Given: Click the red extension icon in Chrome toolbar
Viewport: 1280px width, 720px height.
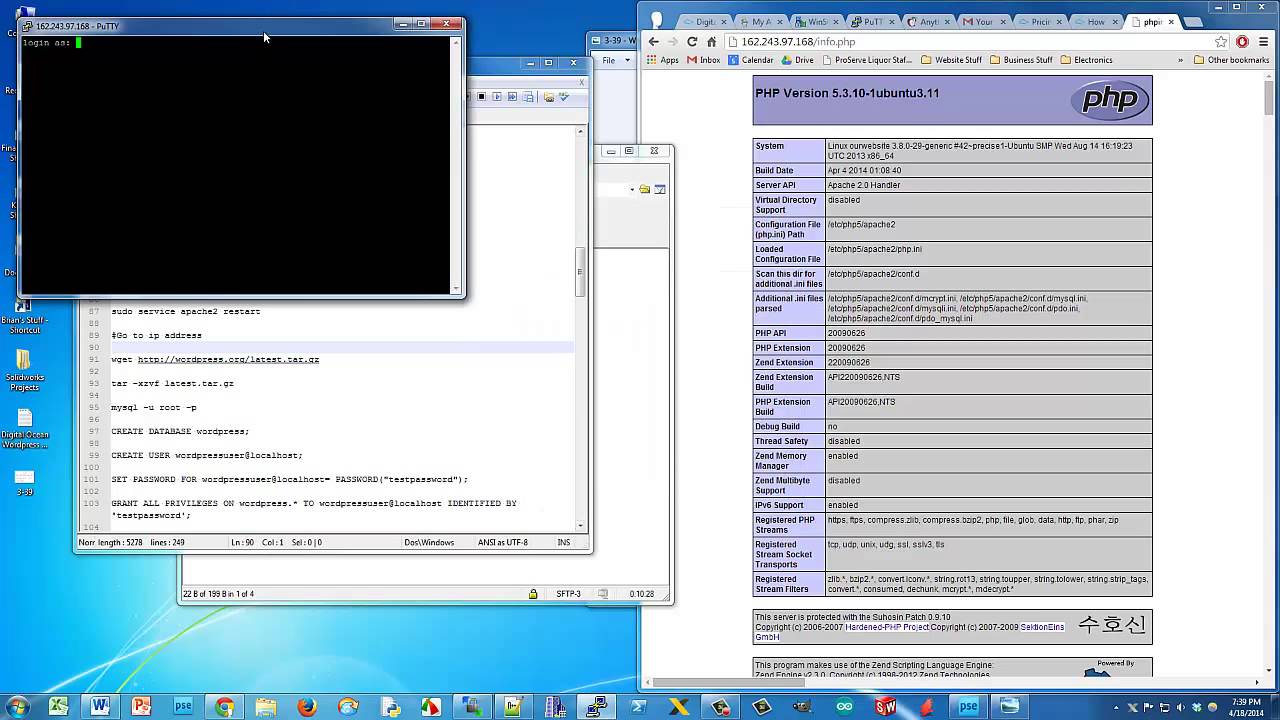Looking at the screenshot, I should pyautogui.click(x=1242, y=42).
